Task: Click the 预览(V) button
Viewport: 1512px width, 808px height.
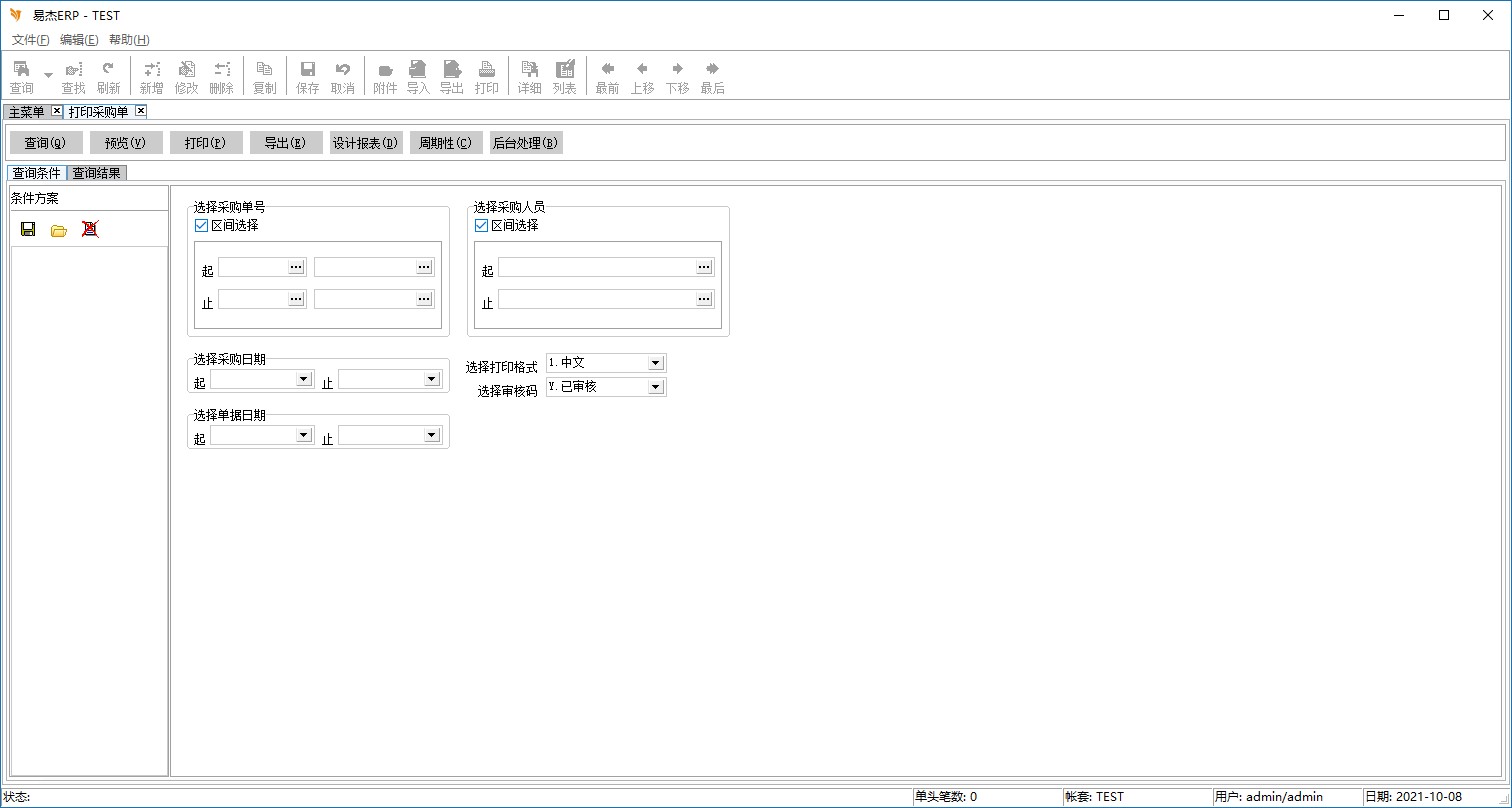Action: [126, 143]
